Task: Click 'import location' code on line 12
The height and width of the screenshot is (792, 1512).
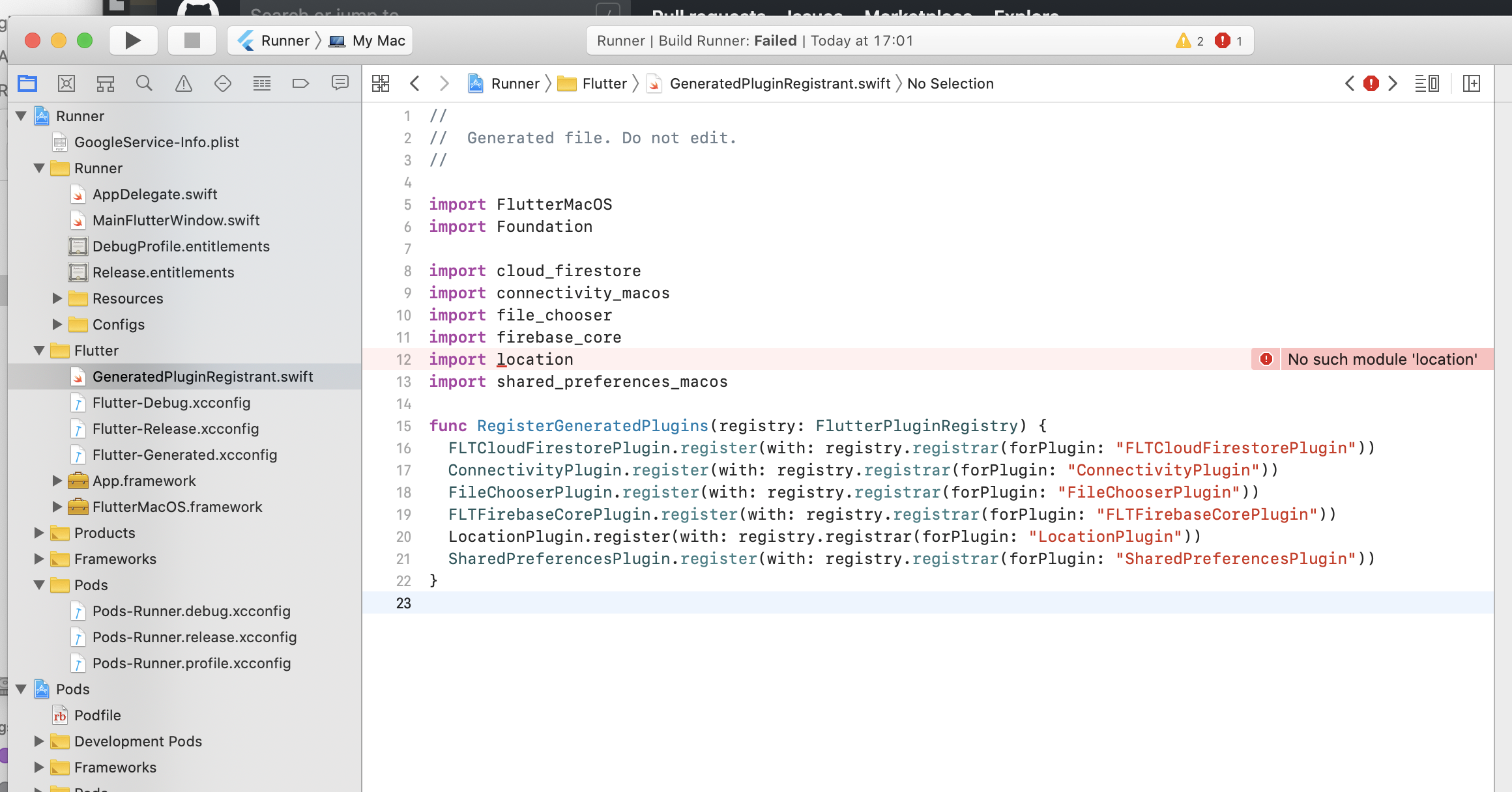Action: 501,360
